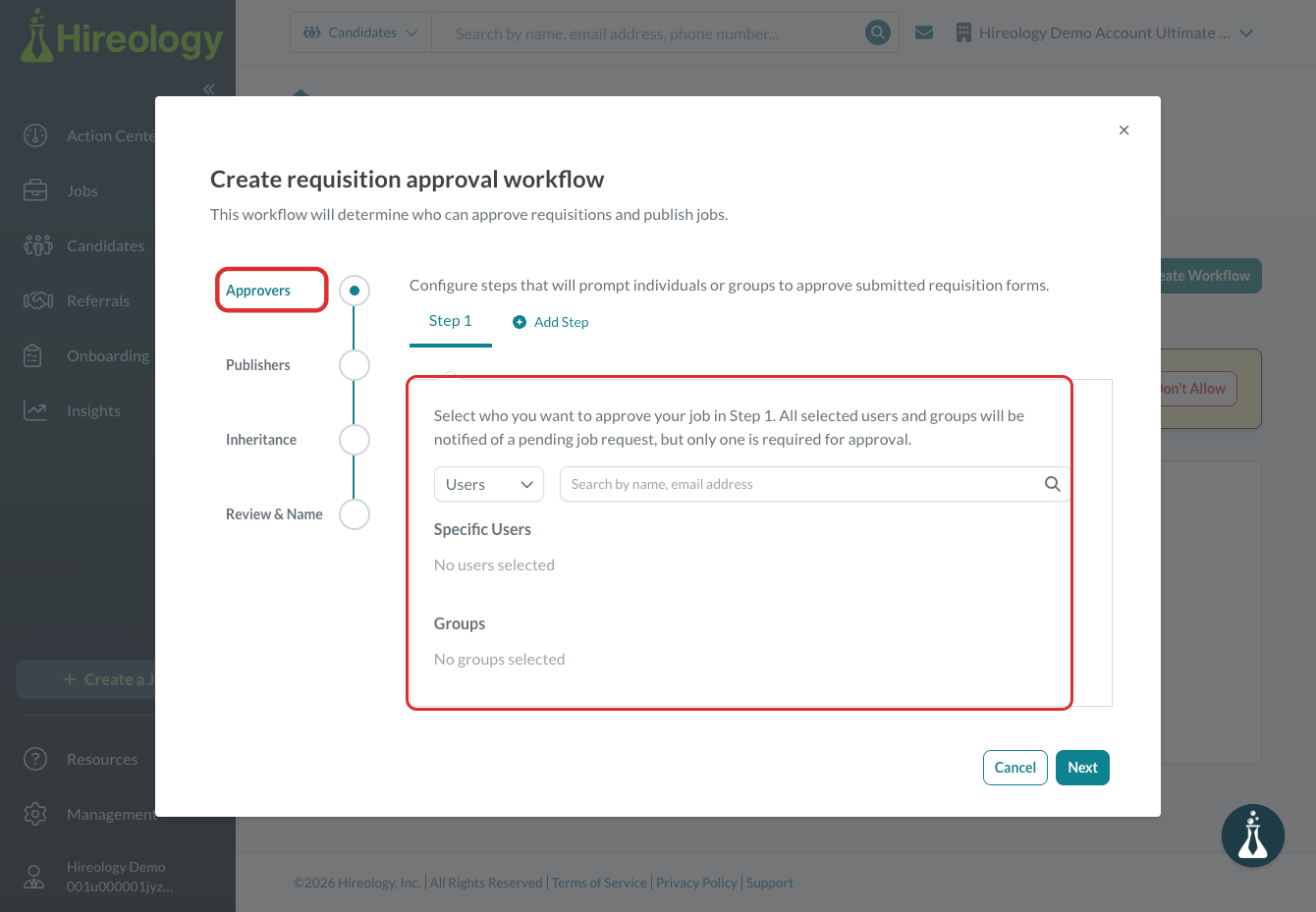Open Management gear icon in sidebar
The width and height of the screenshot is (1316, 912).
35,814
